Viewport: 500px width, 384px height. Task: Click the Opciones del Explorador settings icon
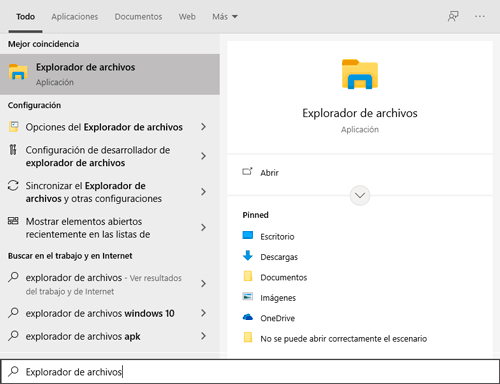coord(14,127)
